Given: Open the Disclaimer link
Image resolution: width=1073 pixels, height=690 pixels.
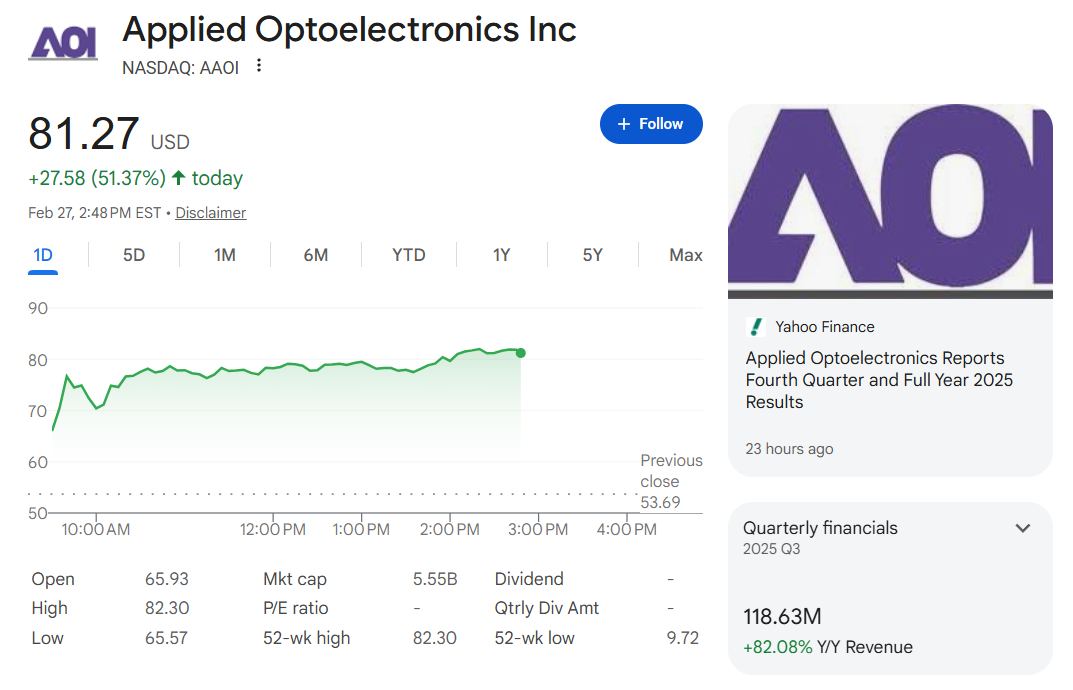Looking at the screenshot, I should [210, 213].
